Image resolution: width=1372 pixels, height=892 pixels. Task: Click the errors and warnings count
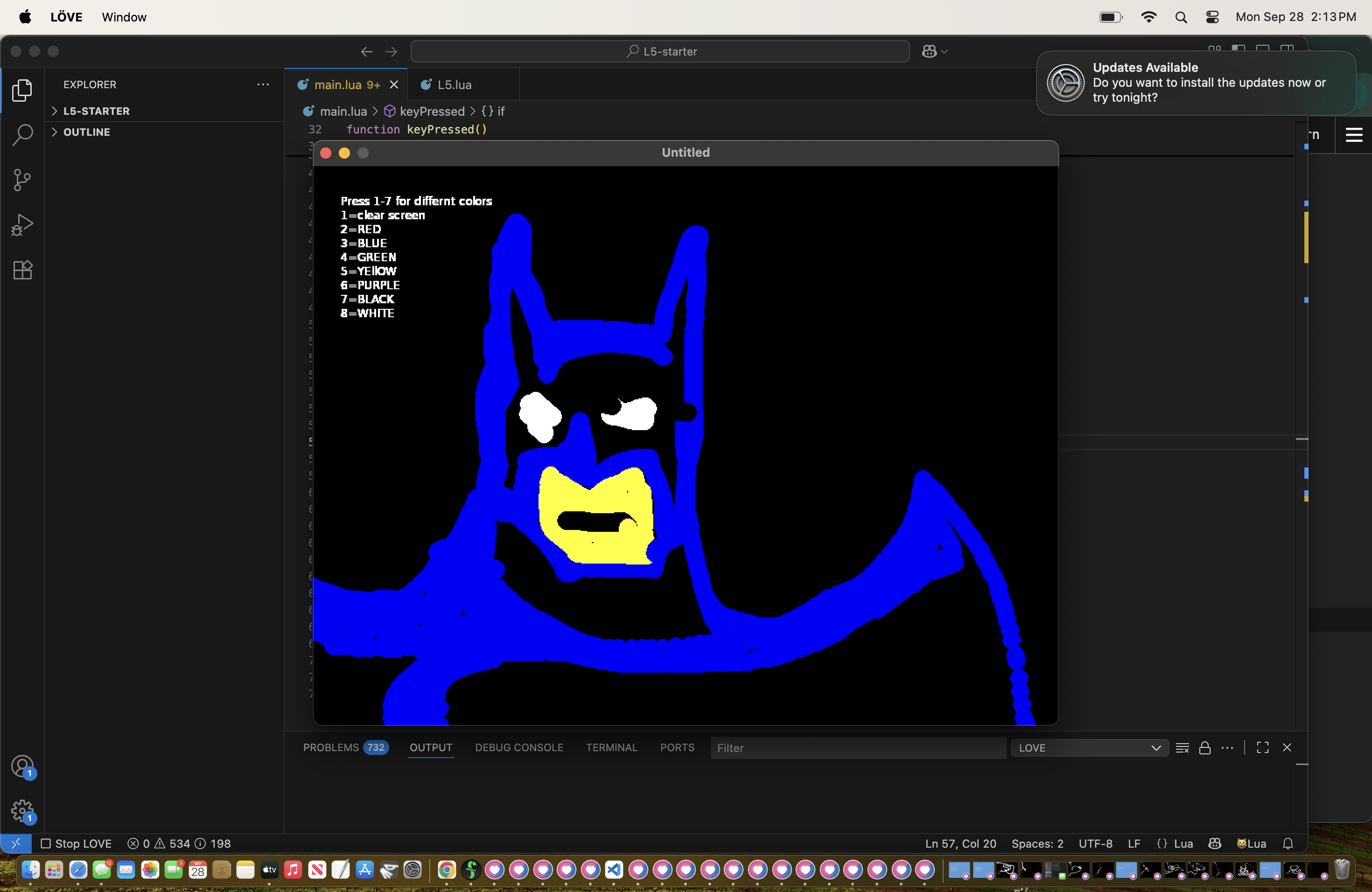(179, 843)
